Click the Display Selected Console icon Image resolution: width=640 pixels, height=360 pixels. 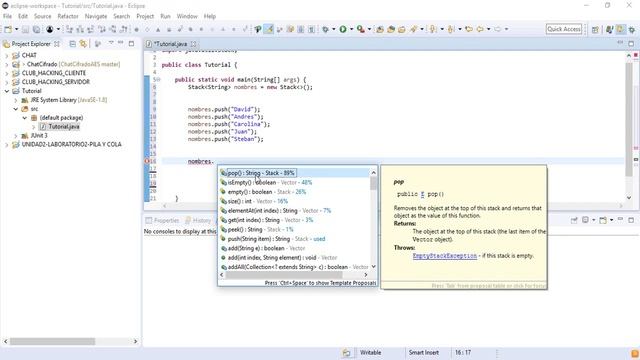pyautogui.click(x=585, y=220)
